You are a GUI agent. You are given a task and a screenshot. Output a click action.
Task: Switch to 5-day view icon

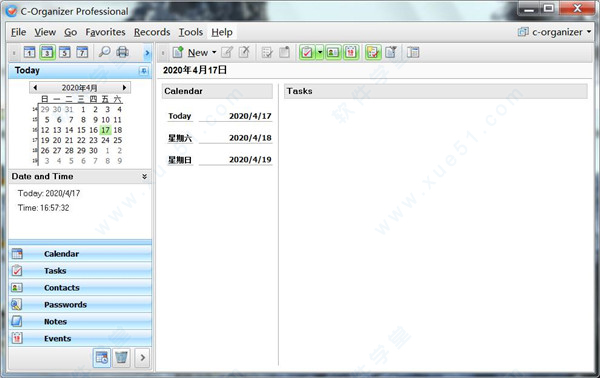tap(65, 52)
